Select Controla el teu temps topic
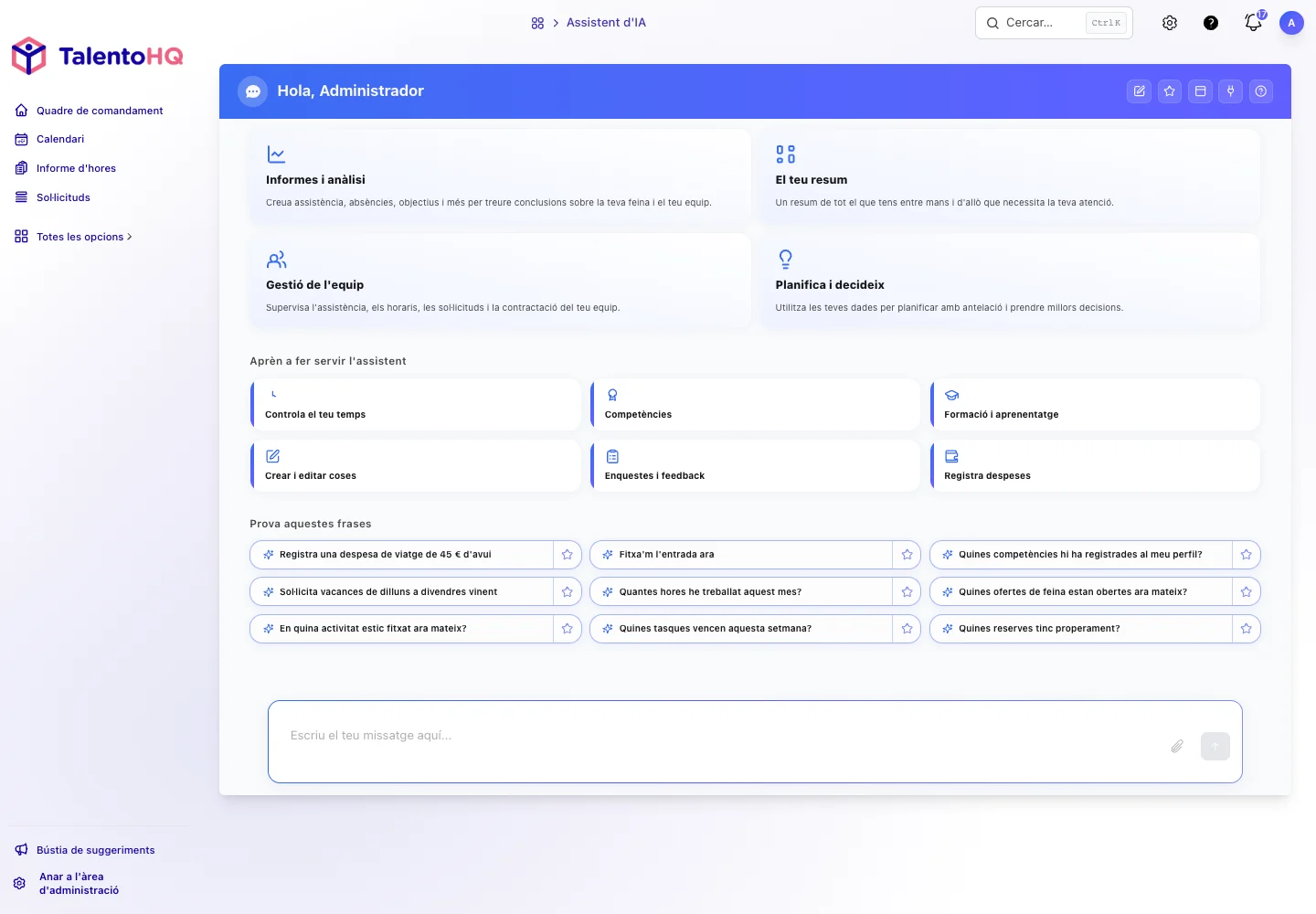Viewport: 1316px width, 914px height. tap(416, 405)
